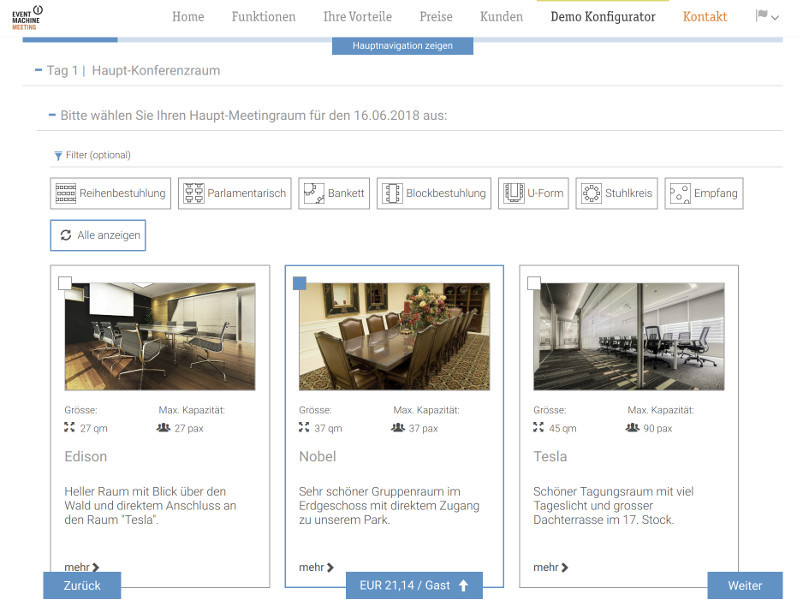Click the Tesla room photo
The height and width of the screenshot is (600, 800).
[628, 336]
